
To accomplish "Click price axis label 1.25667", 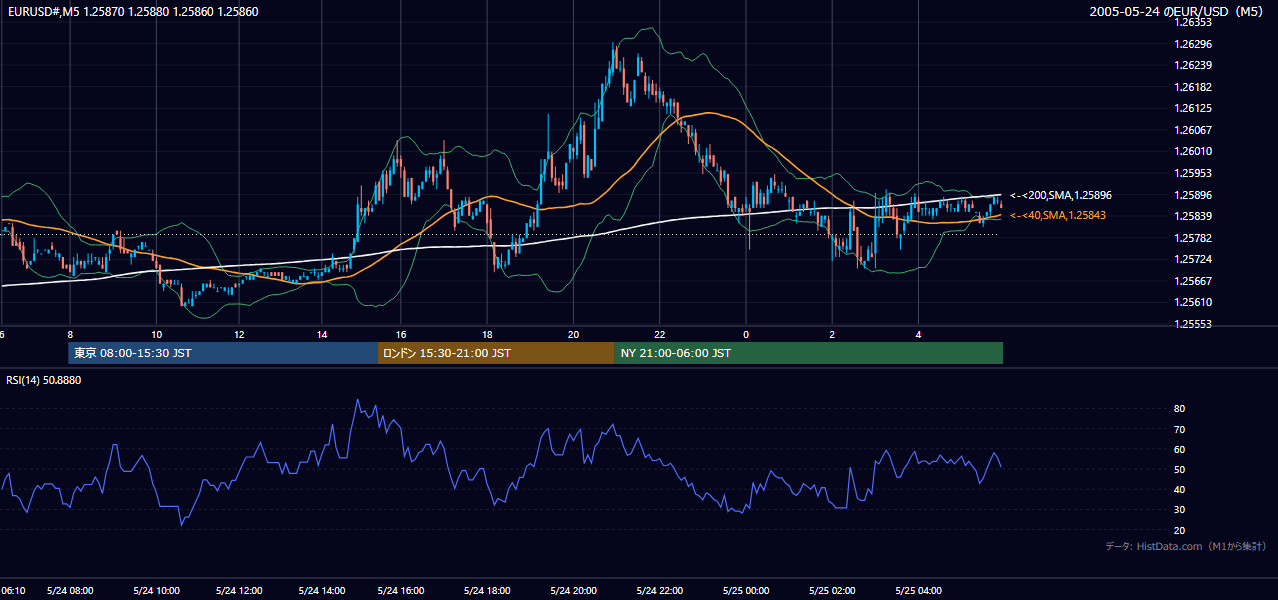I will (x=1193, y=281).
